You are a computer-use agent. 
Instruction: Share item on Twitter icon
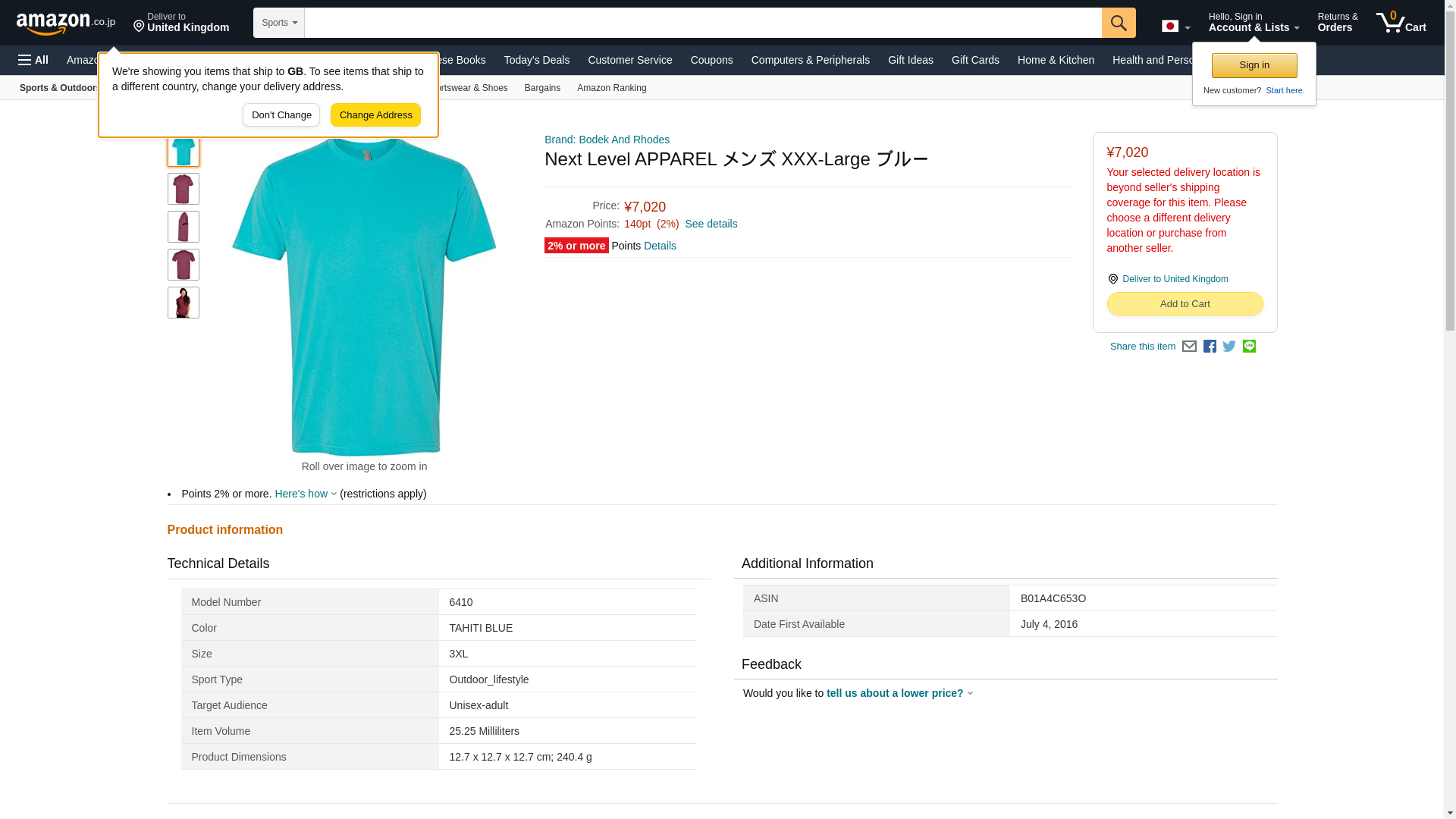click(1229, 347)
